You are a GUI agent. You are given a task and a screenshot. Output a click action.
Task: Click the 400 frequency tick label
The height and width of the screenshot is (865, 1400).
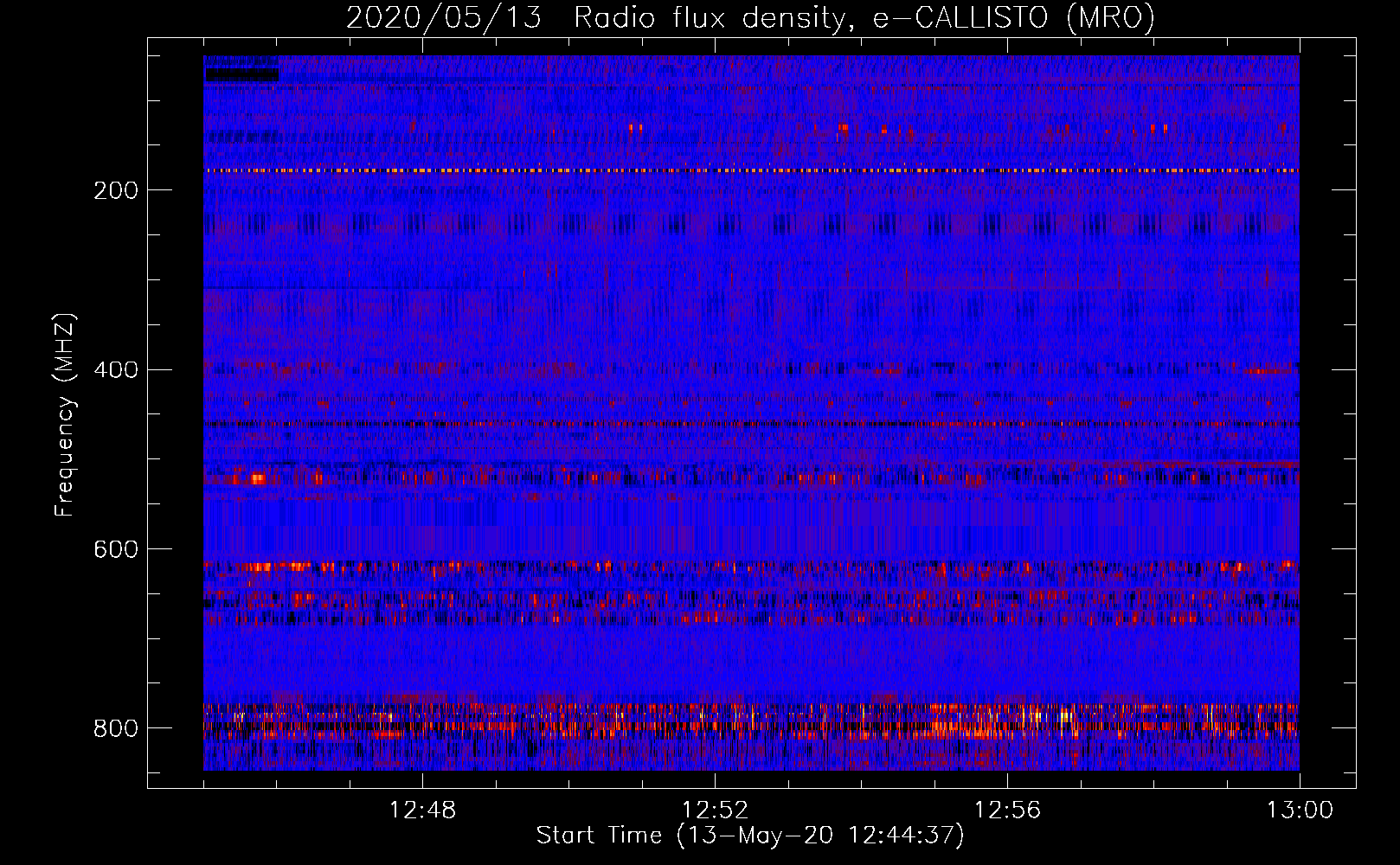(x=116, y=370)
